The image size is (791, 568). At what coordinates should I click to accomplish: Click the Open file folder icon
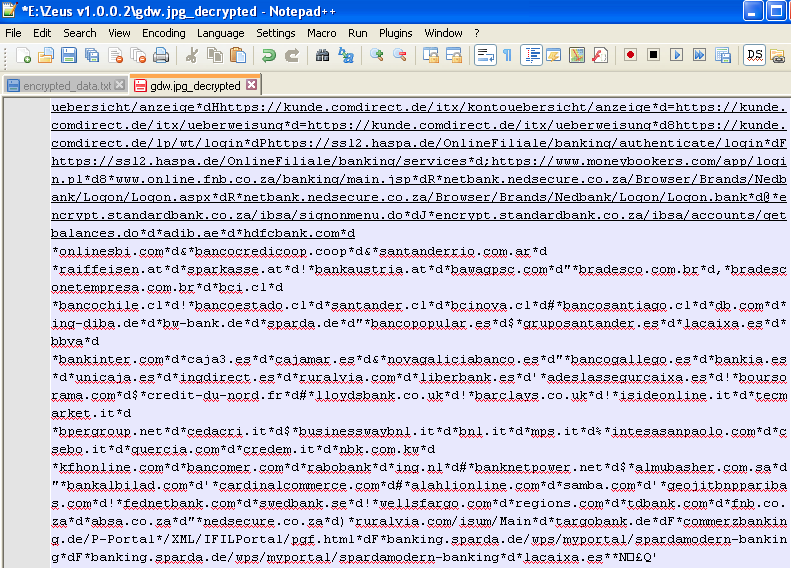46,55
